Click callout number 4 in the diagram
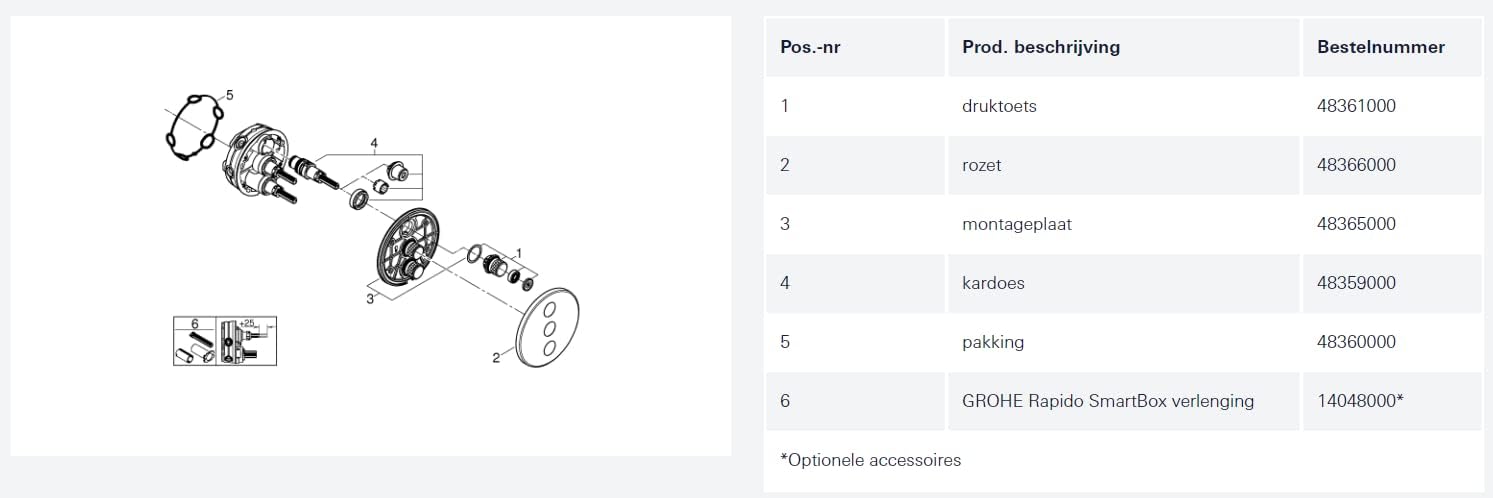This screenshot has width=1493, height=498. pyautogui.click(x=374, y=144)
